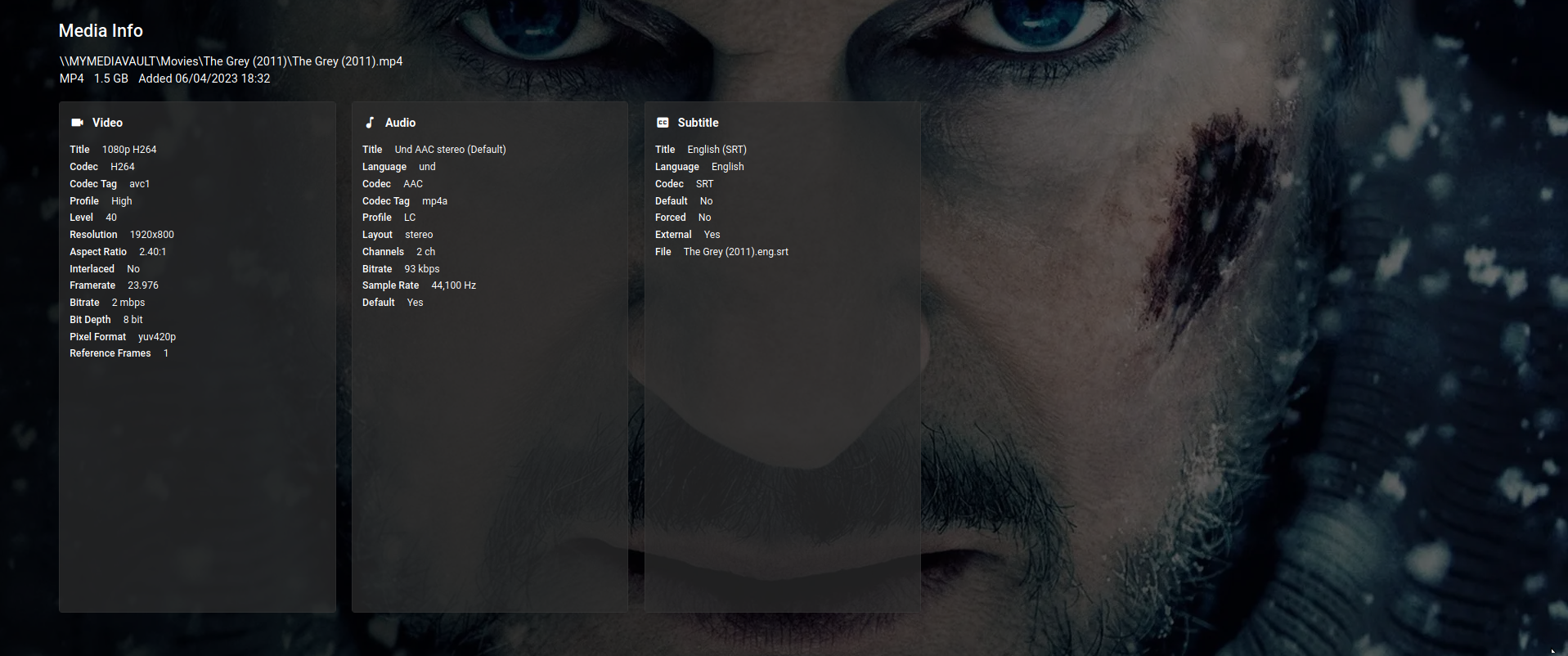Select the "Media Info" heading
This screenshot has height=656, width=1568.
click(101, 31)
